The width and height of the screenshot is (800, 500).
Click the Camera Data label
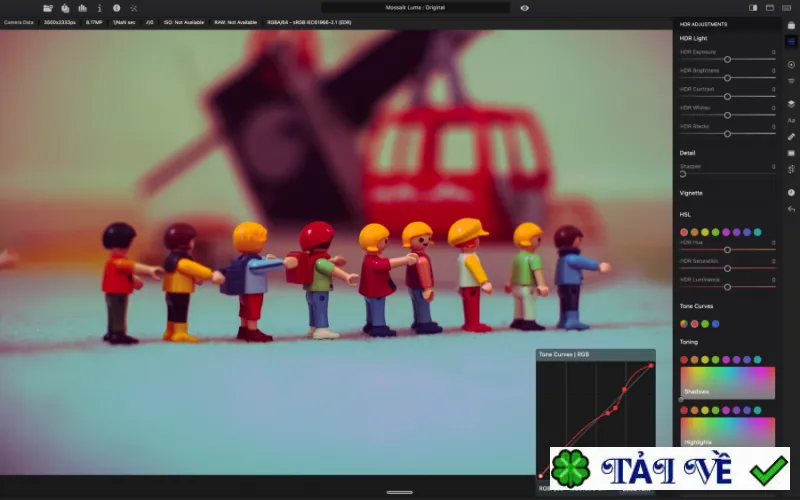(19, 22)
